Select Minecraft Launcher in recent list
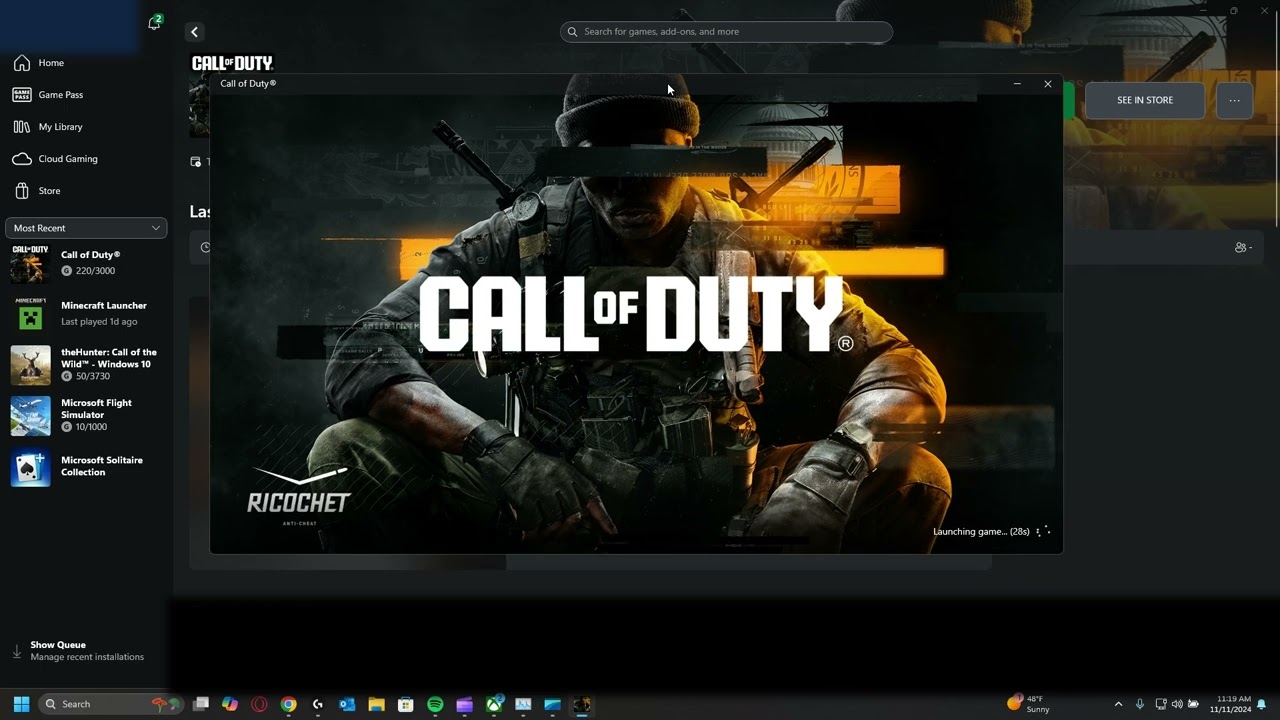This screenshot has width=1280, height=720. click(85, 313)
